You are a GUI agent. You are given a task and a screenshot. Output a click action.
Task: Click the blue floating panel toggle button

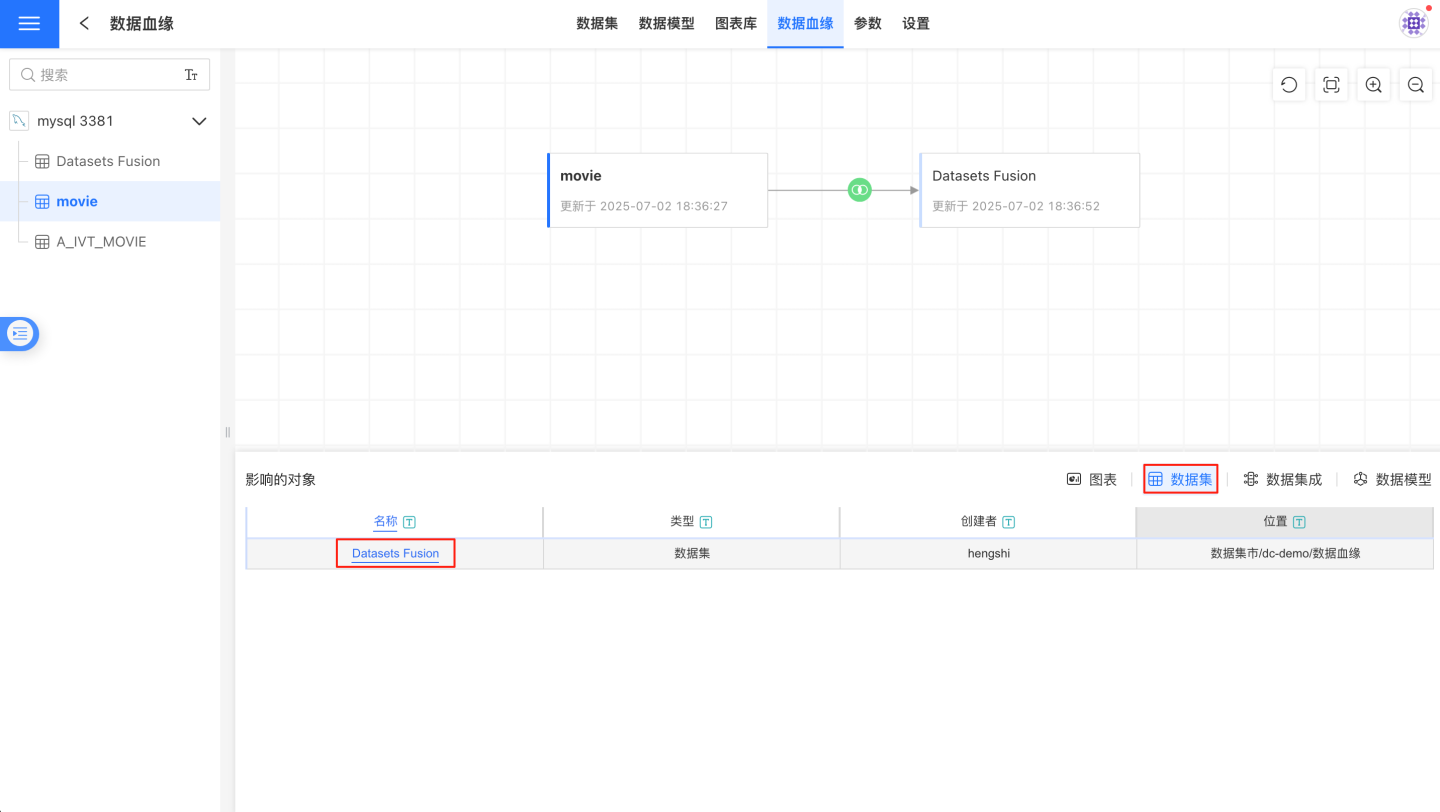(20, 334)
